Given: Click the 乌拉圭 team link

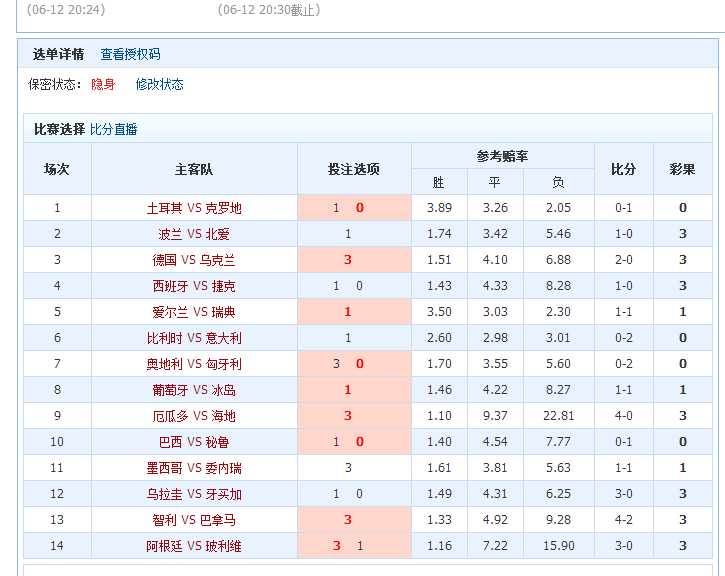Looking at the screenshot, I should coord(164,494).
